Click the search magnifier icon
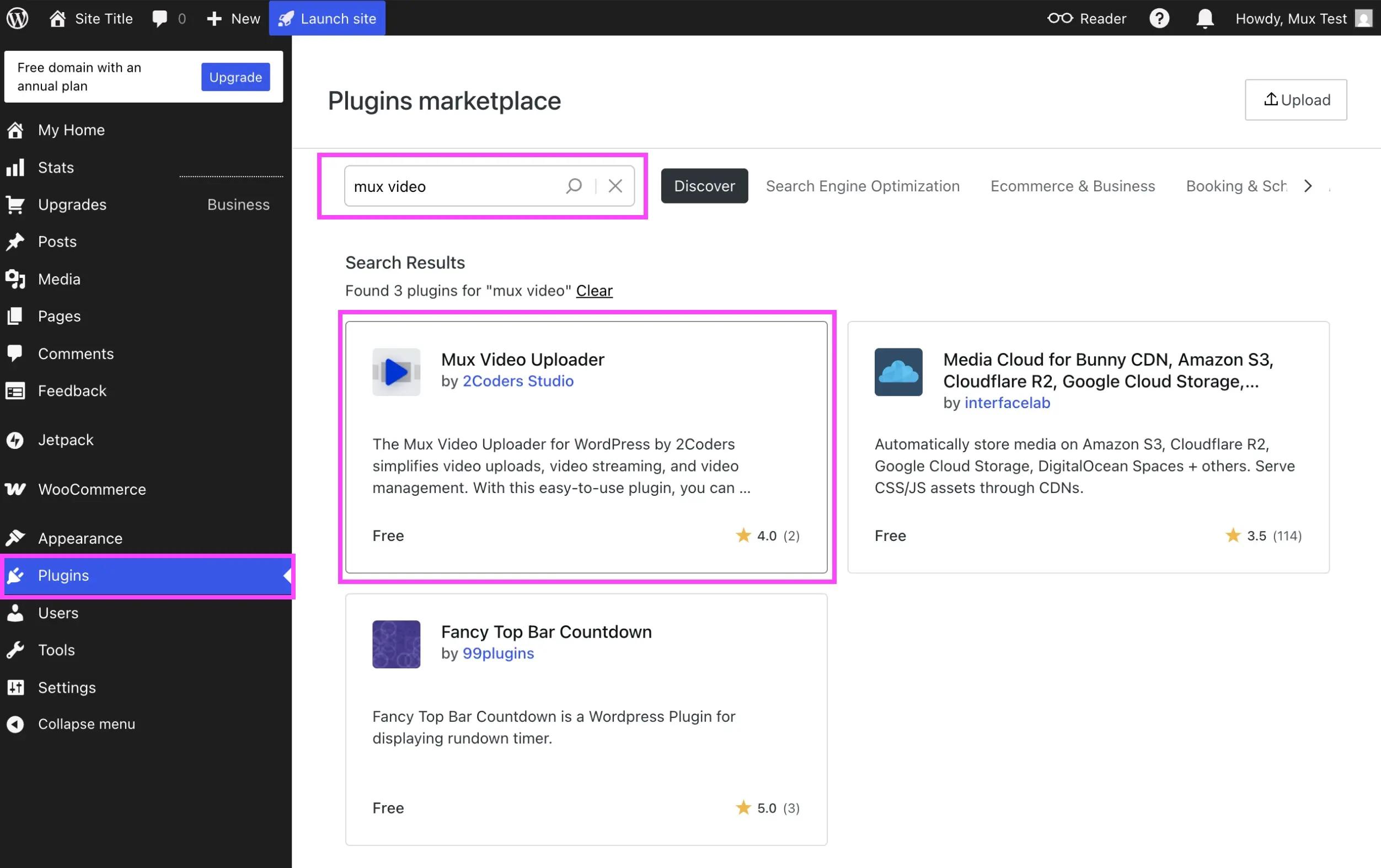This screenshot has height=868, width=1381. (574, 186)
